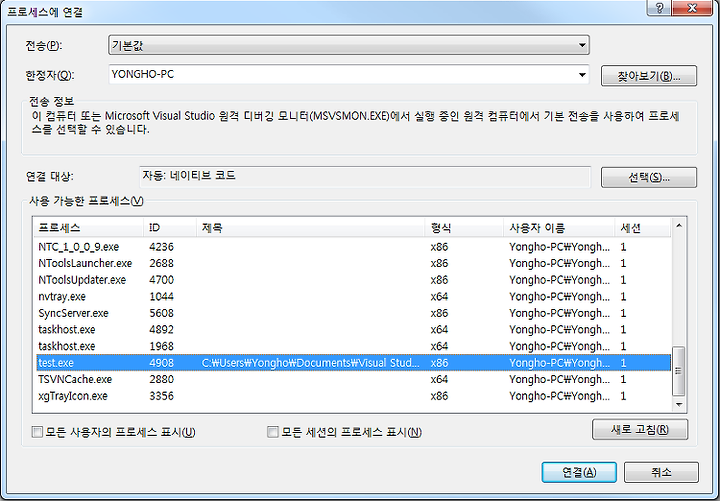Screen dimensions: 720x501
Task: Click the 선택(S)... select button
Action: click(x=648, y=177)
